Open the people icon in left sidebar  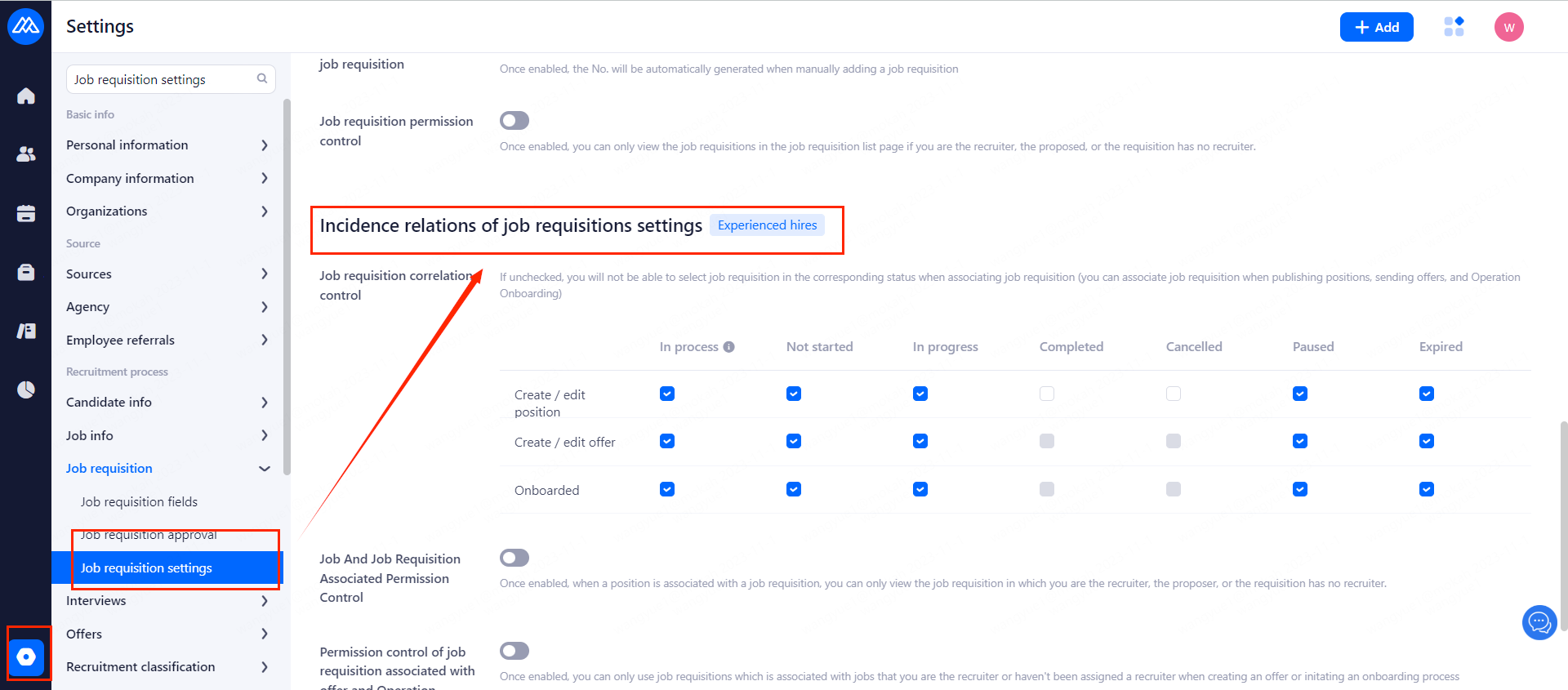click(26, 154)
